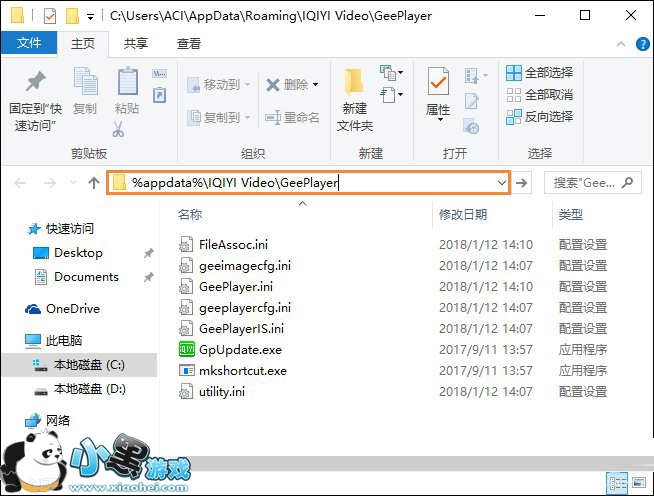
Task: Click the Properties checkmark icon
Action: coord(438,81)
